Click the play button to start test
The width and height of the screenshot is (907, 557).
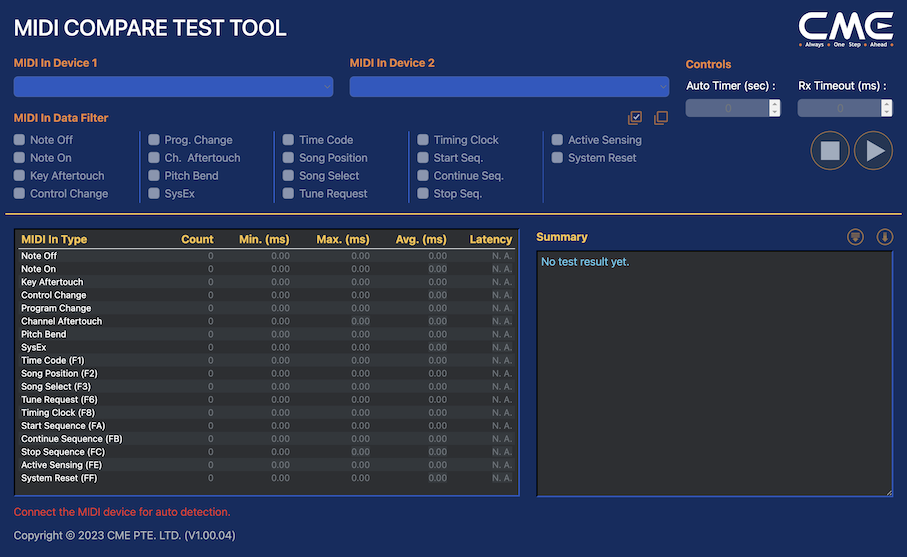[x=873, y=151]
